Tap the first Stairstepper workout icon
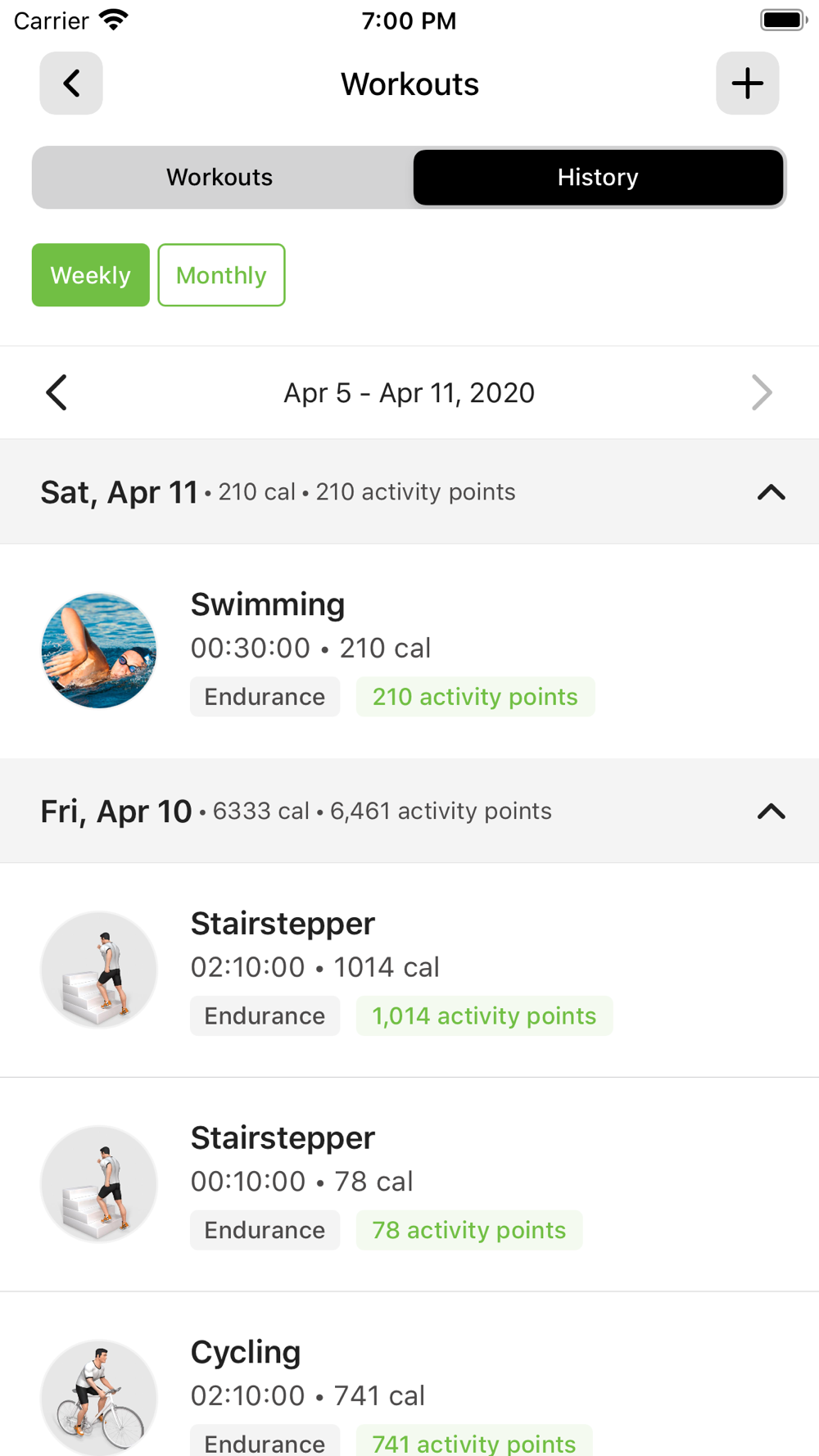Viewport: 819px width, 1456px height. pos(99,970)
